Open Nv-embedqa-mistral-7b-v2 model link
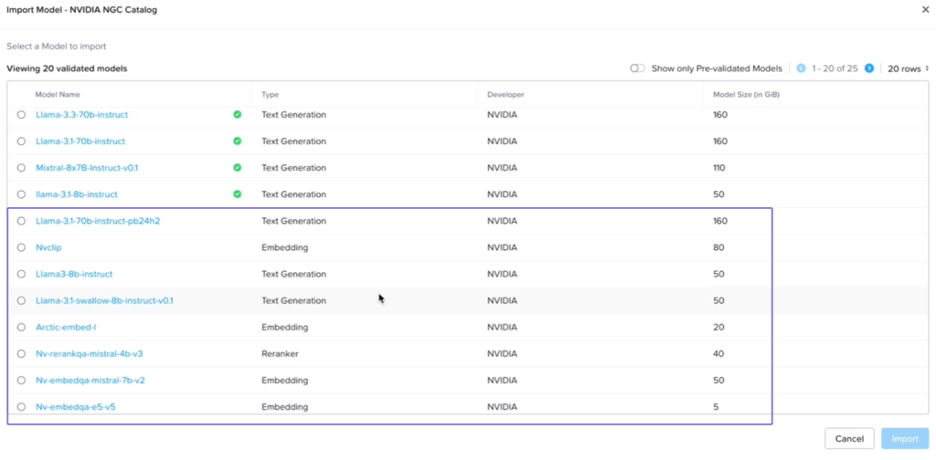The image size is (936, 460). click(x=90, y=380)
